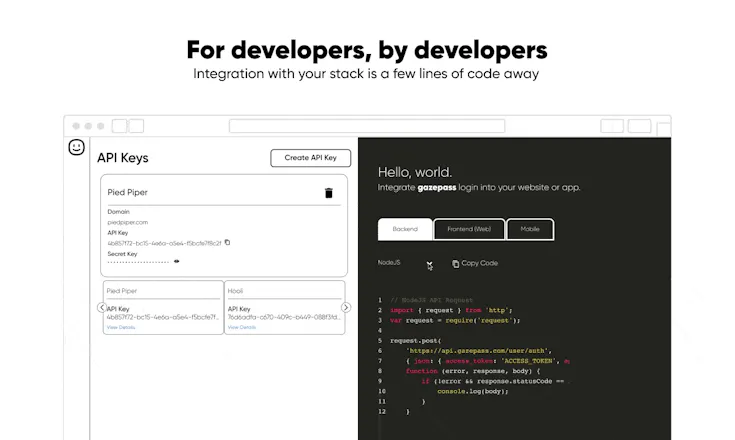Click the browser address bar
This screenshot has width=735, height=440.
[x=367, y=126]
